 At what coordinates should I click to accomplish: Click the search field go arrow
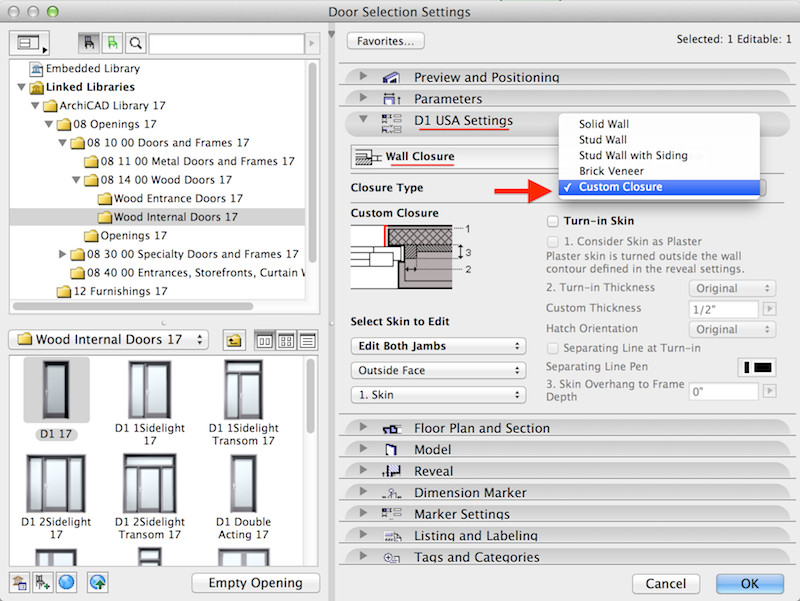312,43
